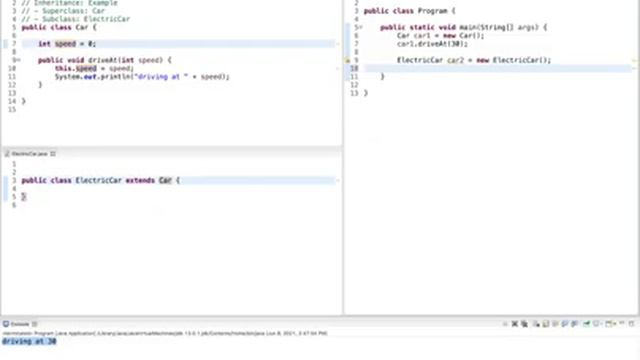Viewport: 640px width, 360px height.
Task: Click the warning marker on Program line 9
Action: click(348, 60)
